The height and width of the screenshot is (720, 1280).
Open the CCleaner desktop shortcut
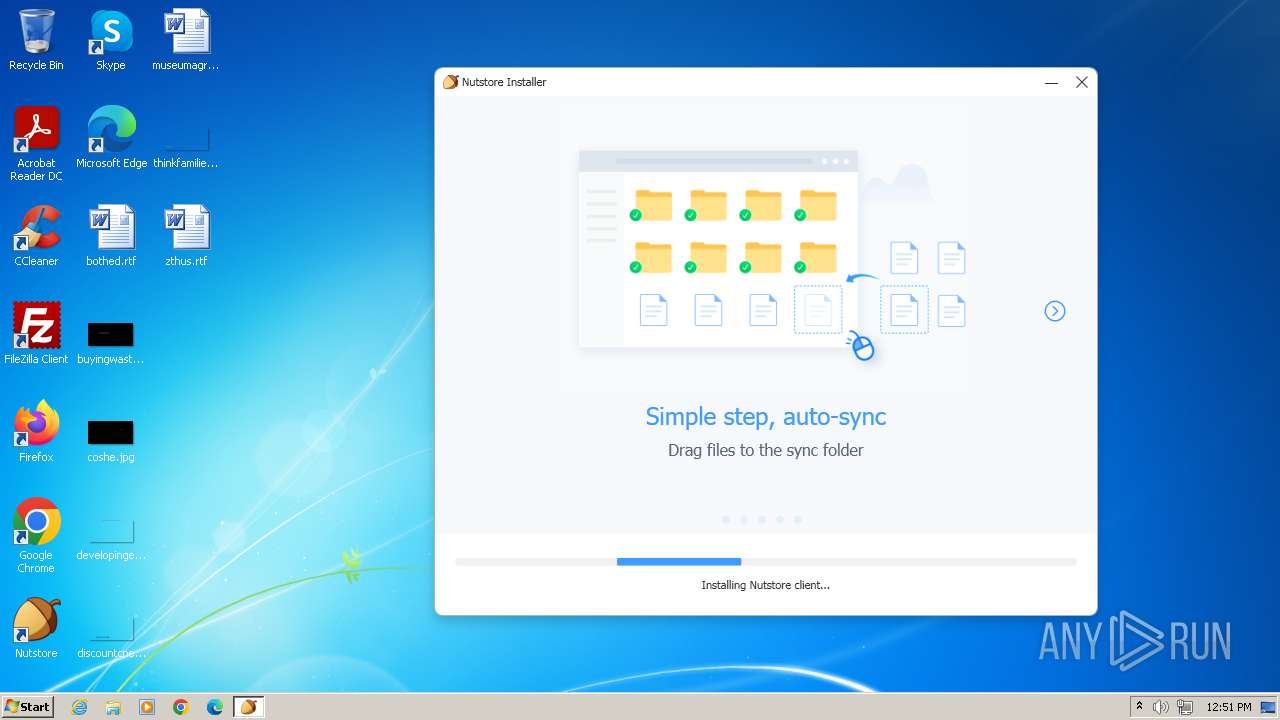(x=36, y=236)
